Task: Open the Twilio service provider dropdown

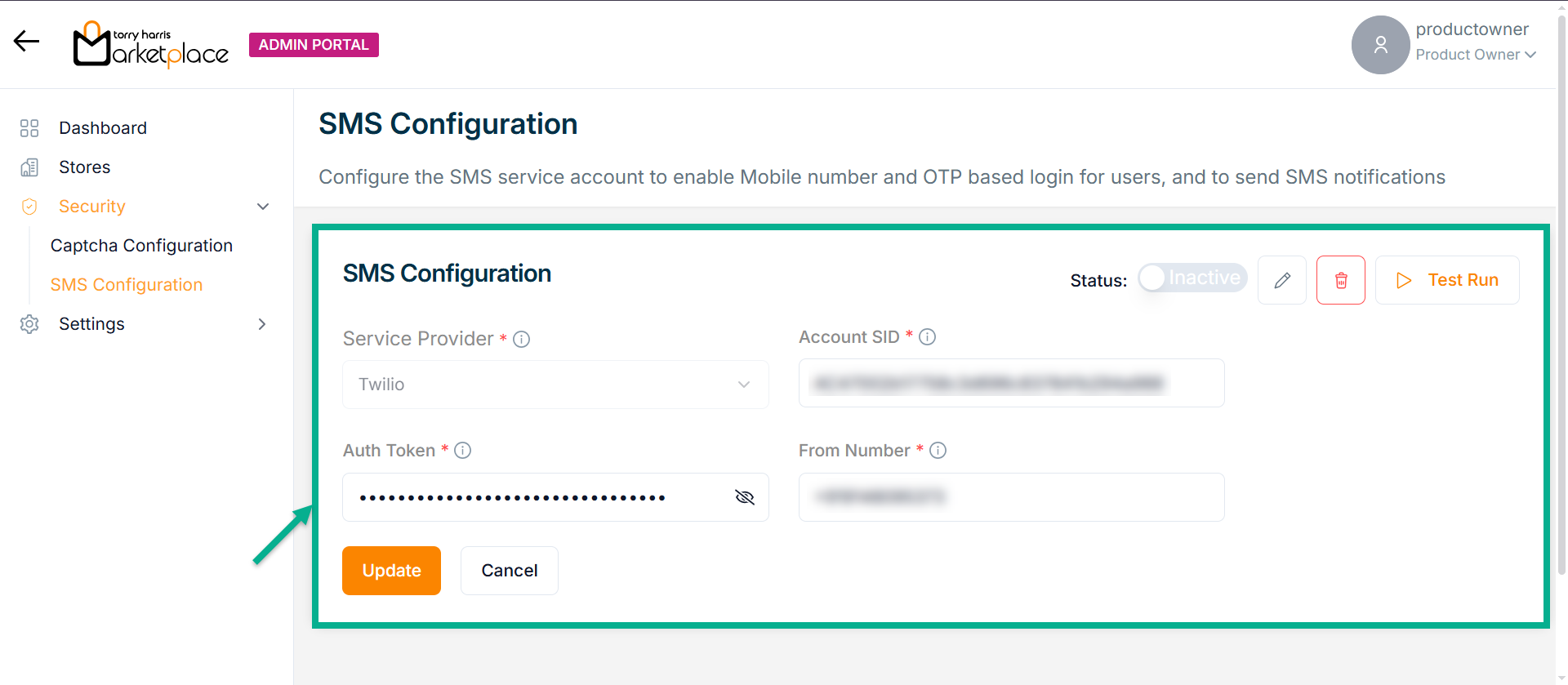Action: 555,385
